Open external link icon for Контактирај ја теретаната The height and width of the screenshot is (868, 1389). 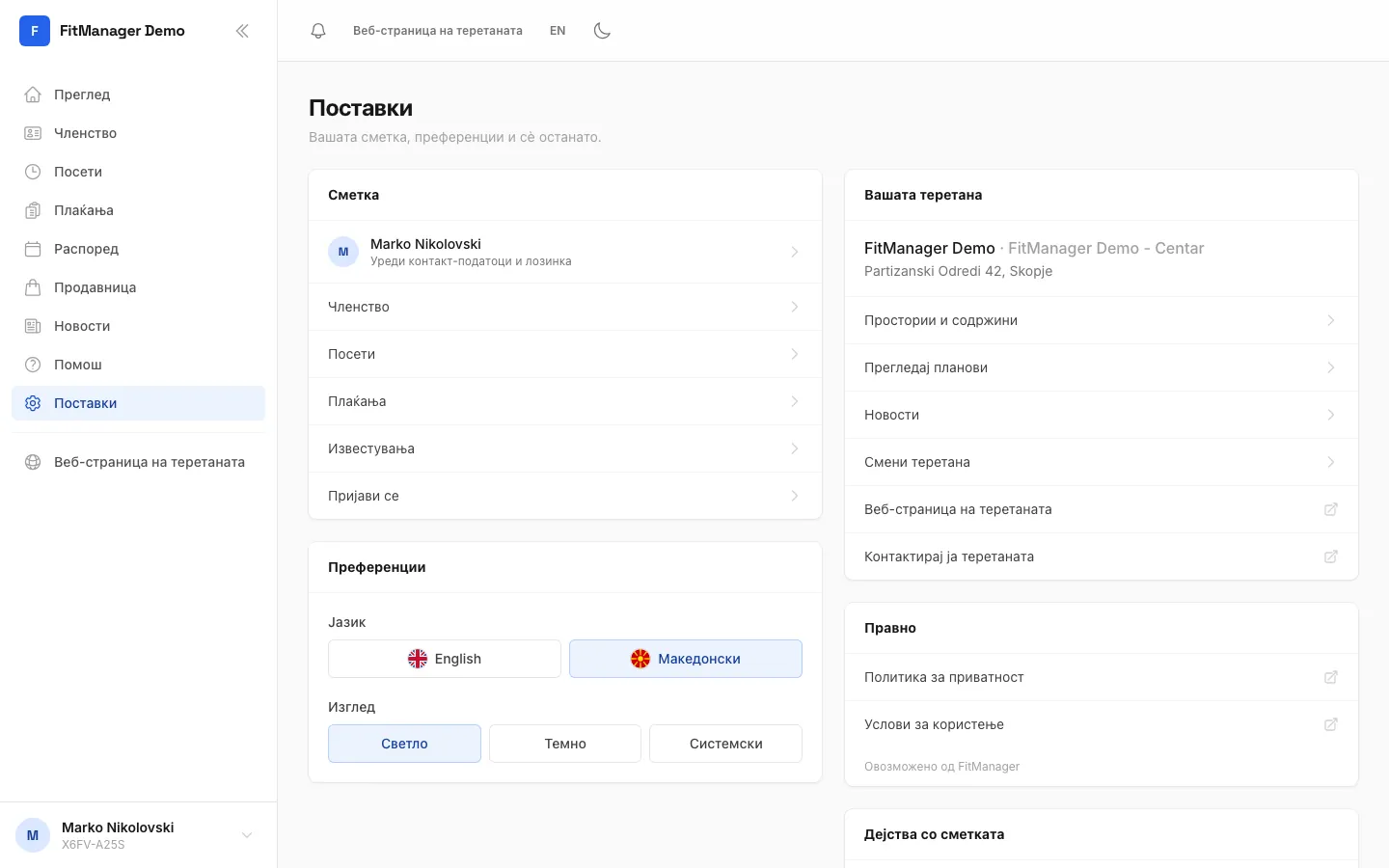coord(1331,556)
